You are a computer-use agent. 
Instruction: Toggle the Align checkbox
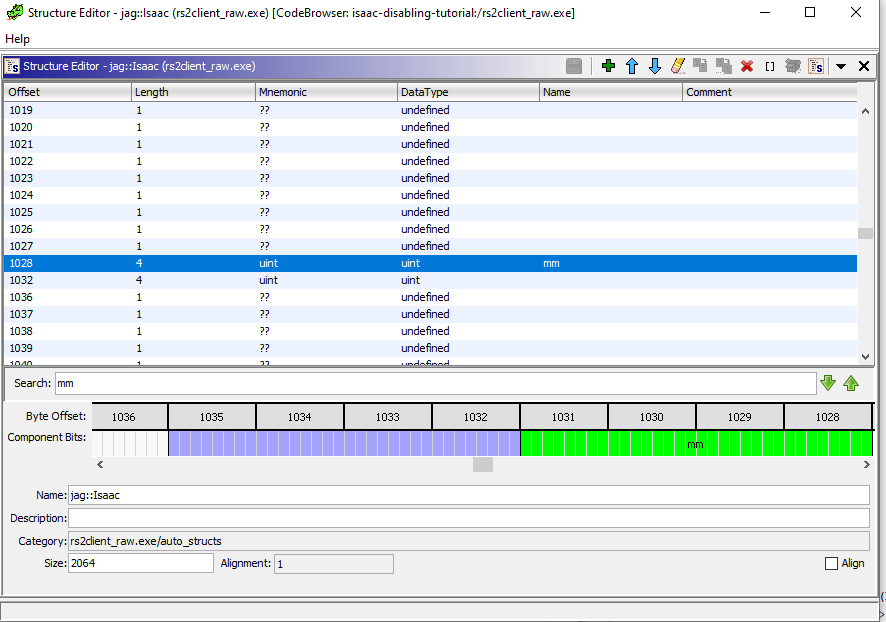(x=831, y=563)
